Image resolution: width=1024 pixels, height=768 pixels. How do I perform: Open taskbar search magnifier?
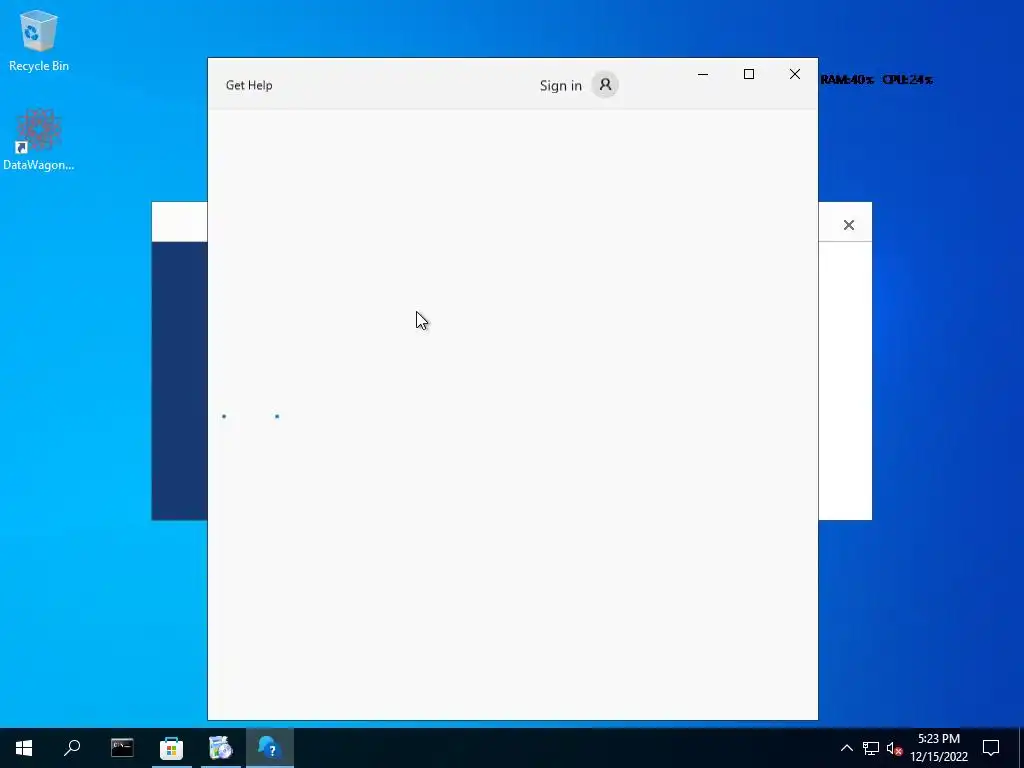(72, 748)
